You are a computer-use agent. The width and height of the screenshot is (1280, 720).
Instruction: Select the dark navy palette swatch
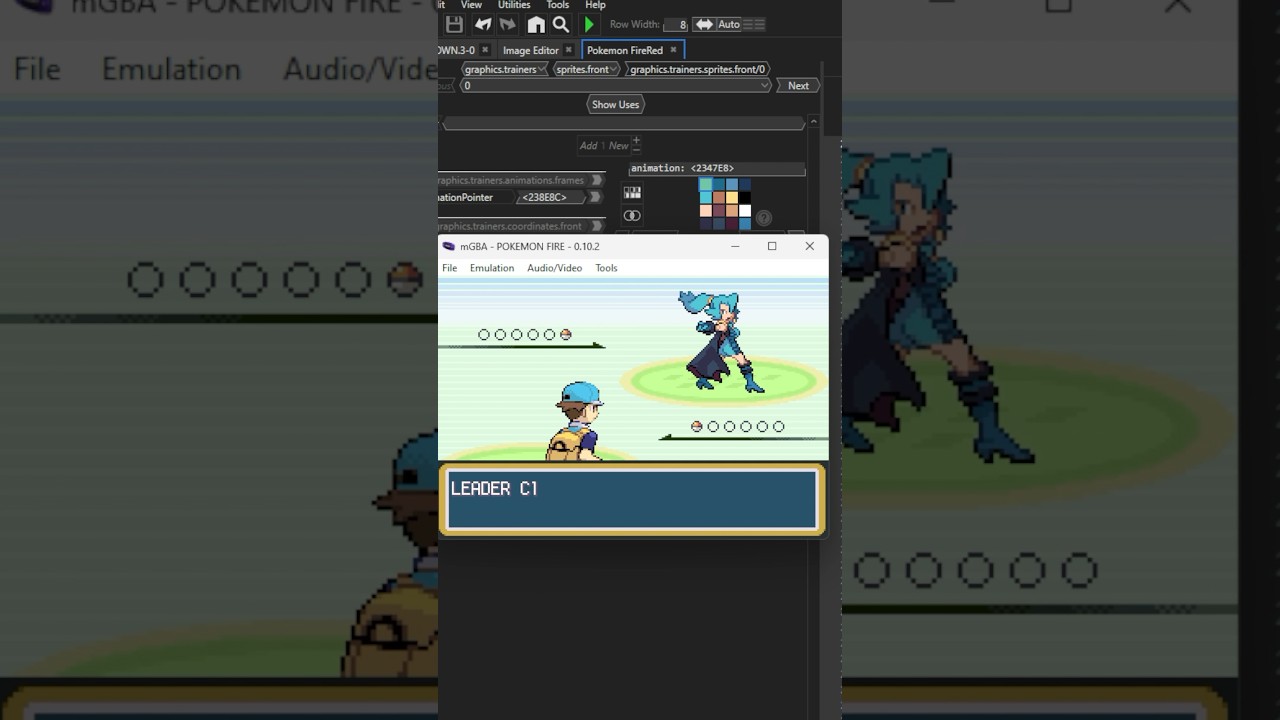[x=745, y=184]
